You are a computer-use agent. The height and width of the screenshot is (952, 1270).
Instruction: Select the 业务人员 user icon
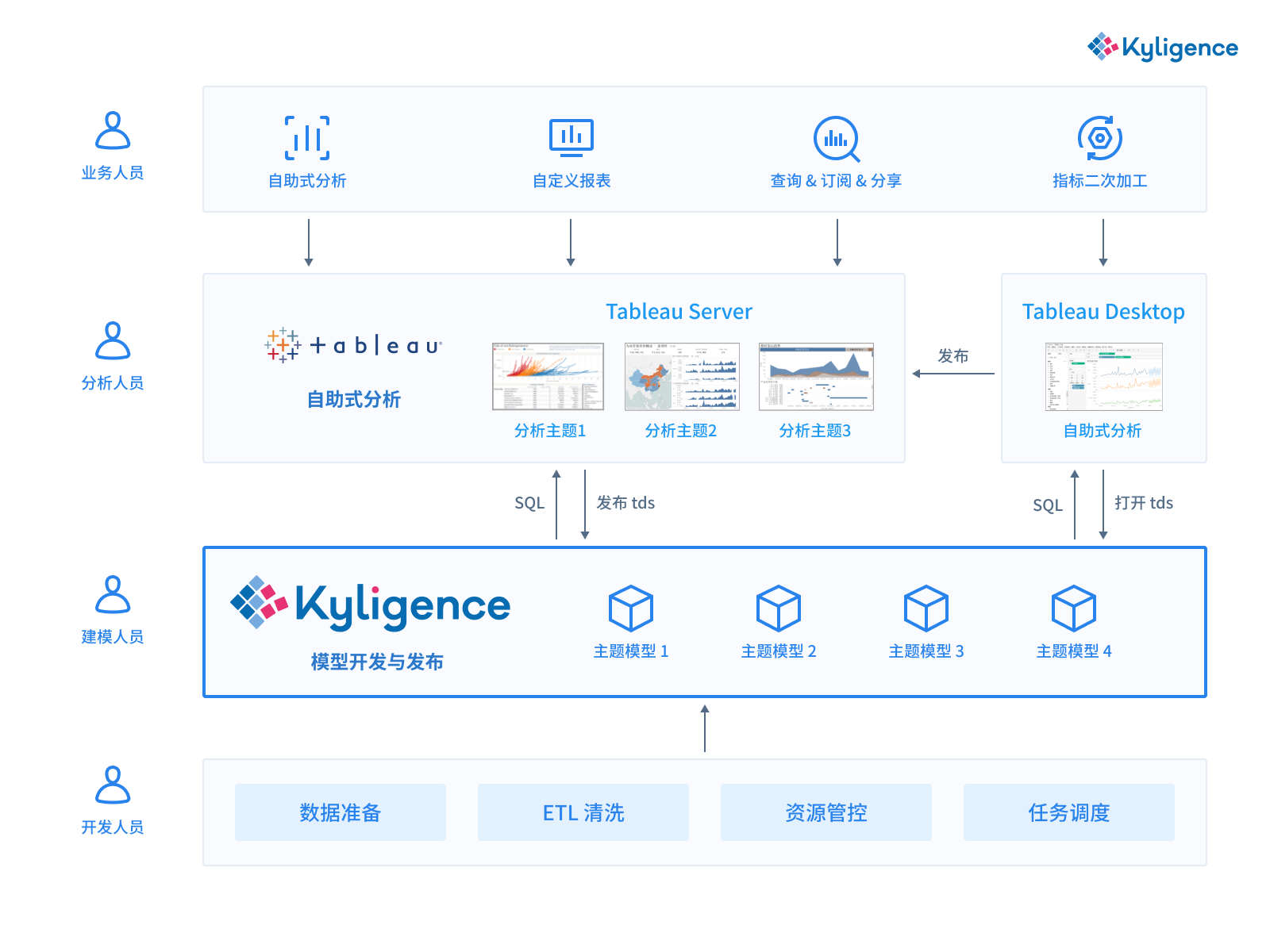[x=113, y=130]
